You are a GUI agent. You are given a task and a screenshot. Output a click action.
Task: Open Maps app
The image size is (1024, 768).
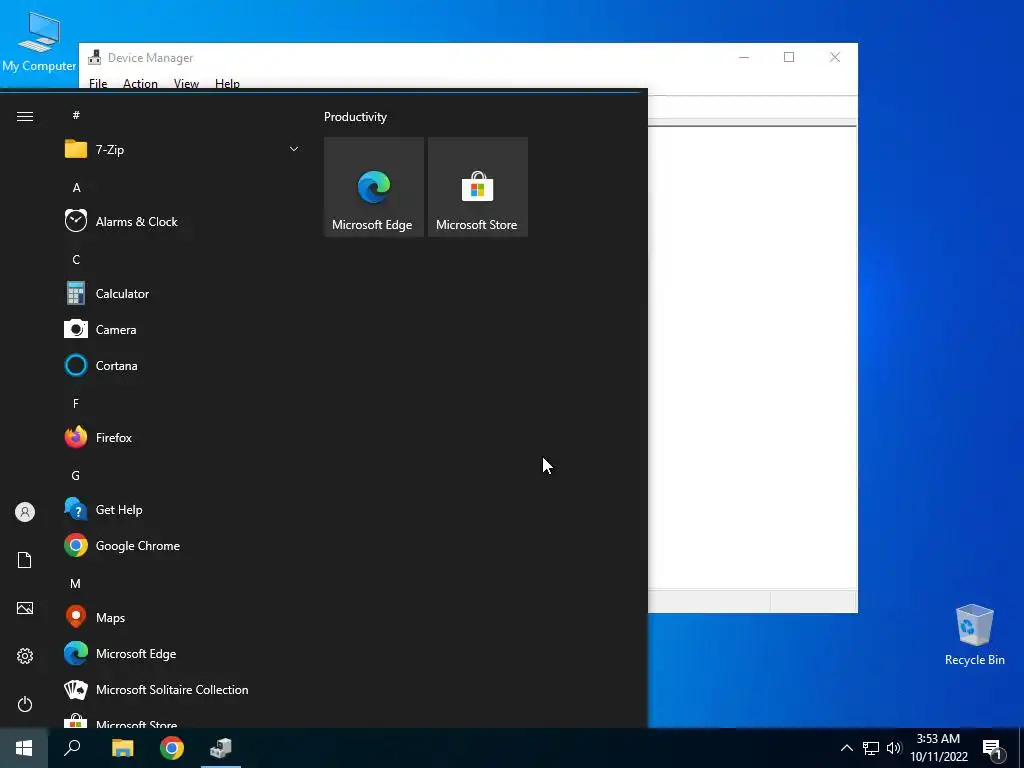pyautogui.click(x=181, y=617)
